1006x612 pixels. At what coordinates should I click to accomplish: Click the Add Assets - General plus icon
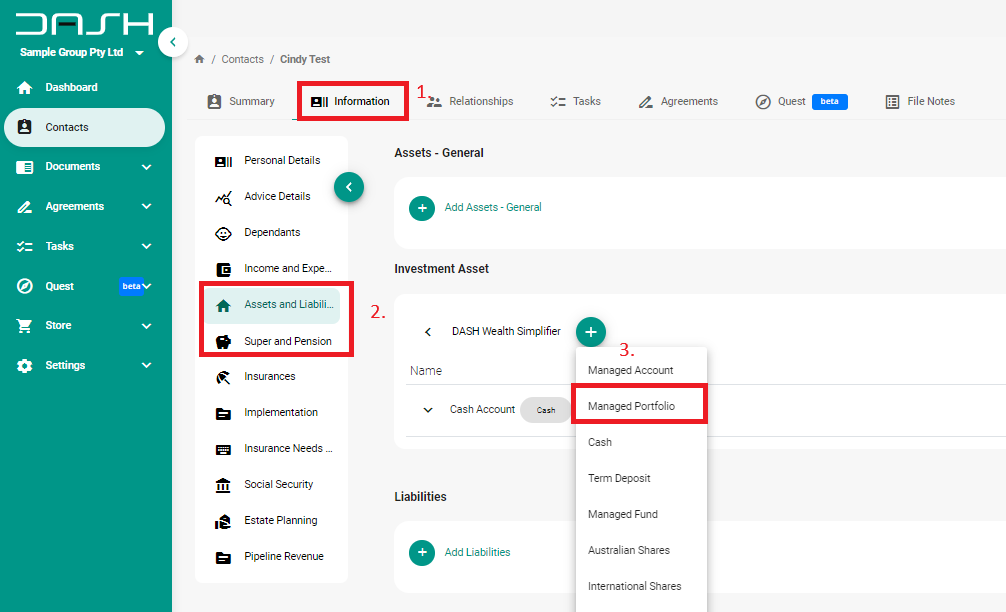coord(422,208)
